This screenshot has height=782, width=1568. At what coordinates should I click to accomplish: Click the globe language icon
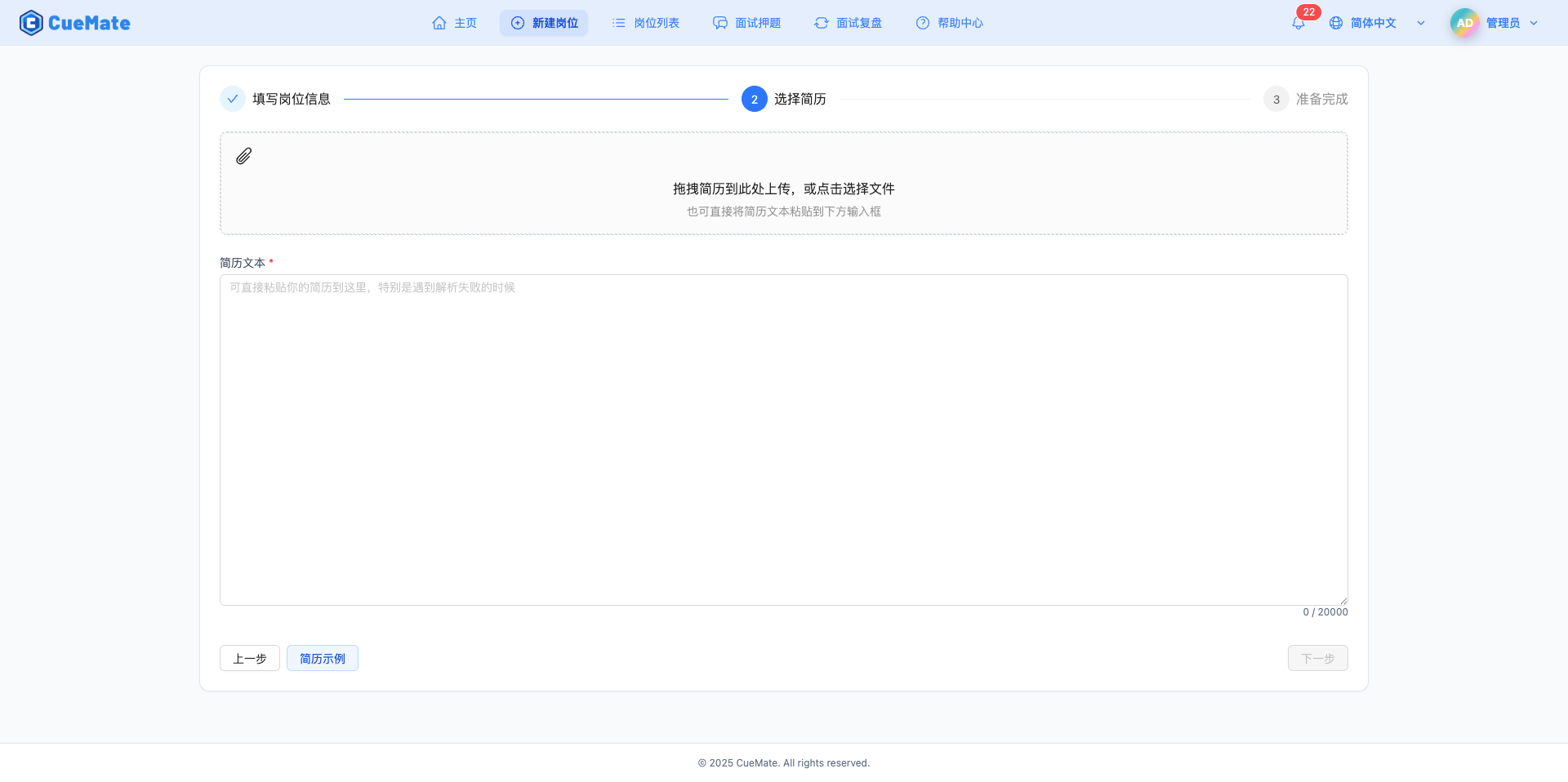point(1336,23)
